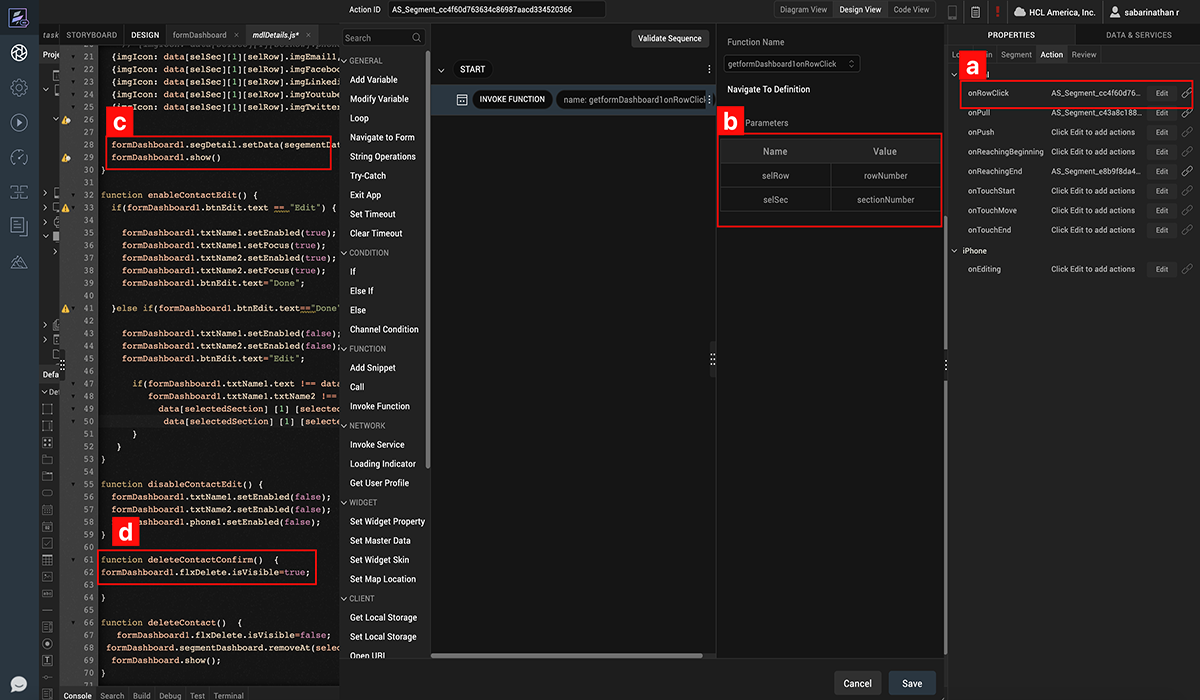Open the DATA & SERVICES tab
The image size is (1200, 700).
point(1138,35)
